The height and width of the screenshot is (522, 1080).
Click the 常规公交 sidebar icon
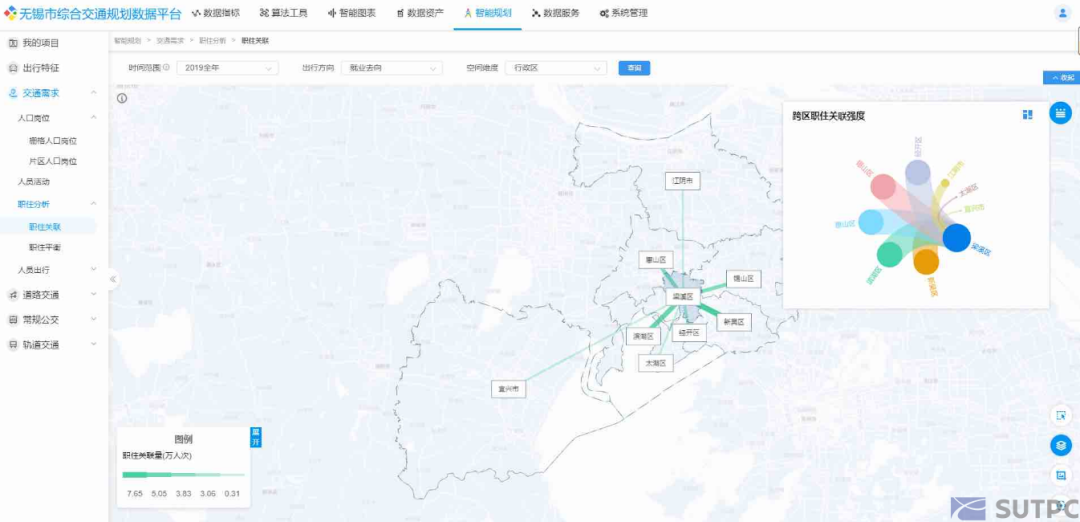point(12,320)
